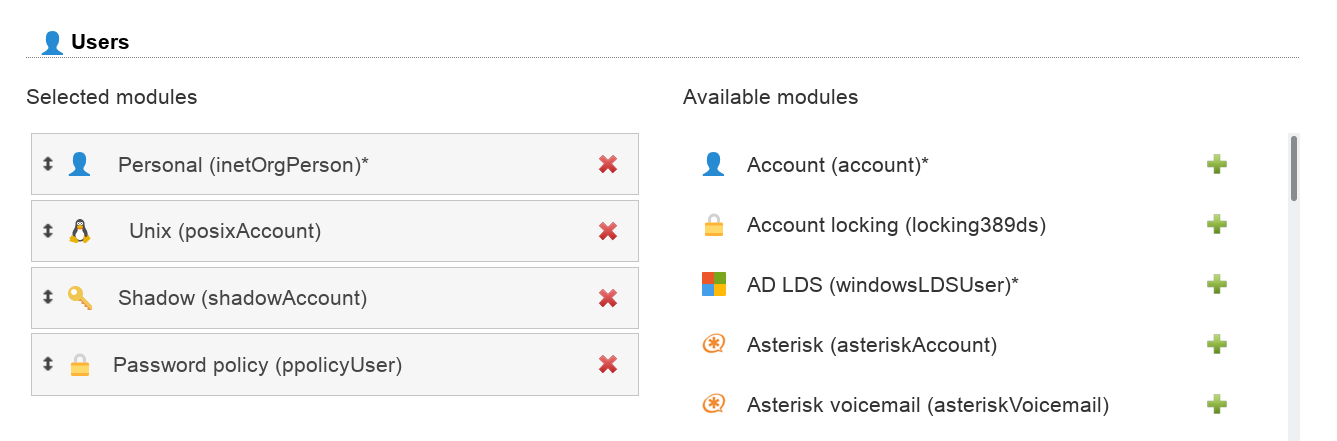Remove the Shadow (shadowAccount) module
Viewport: 1337px width, 441px height.
[607, 298]
